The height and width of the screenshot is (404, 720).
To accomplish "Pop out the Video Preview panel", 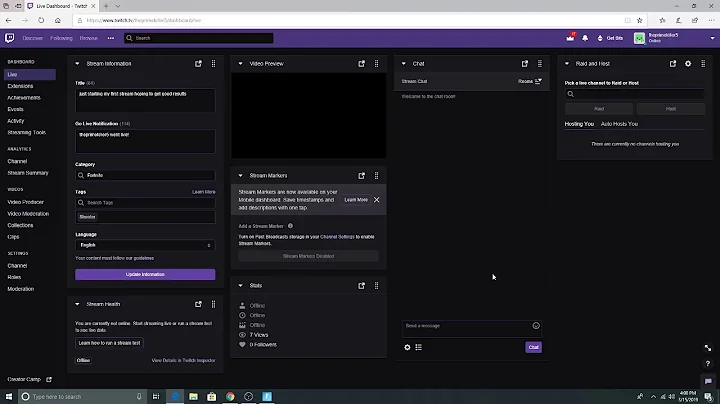I will 361,63.
